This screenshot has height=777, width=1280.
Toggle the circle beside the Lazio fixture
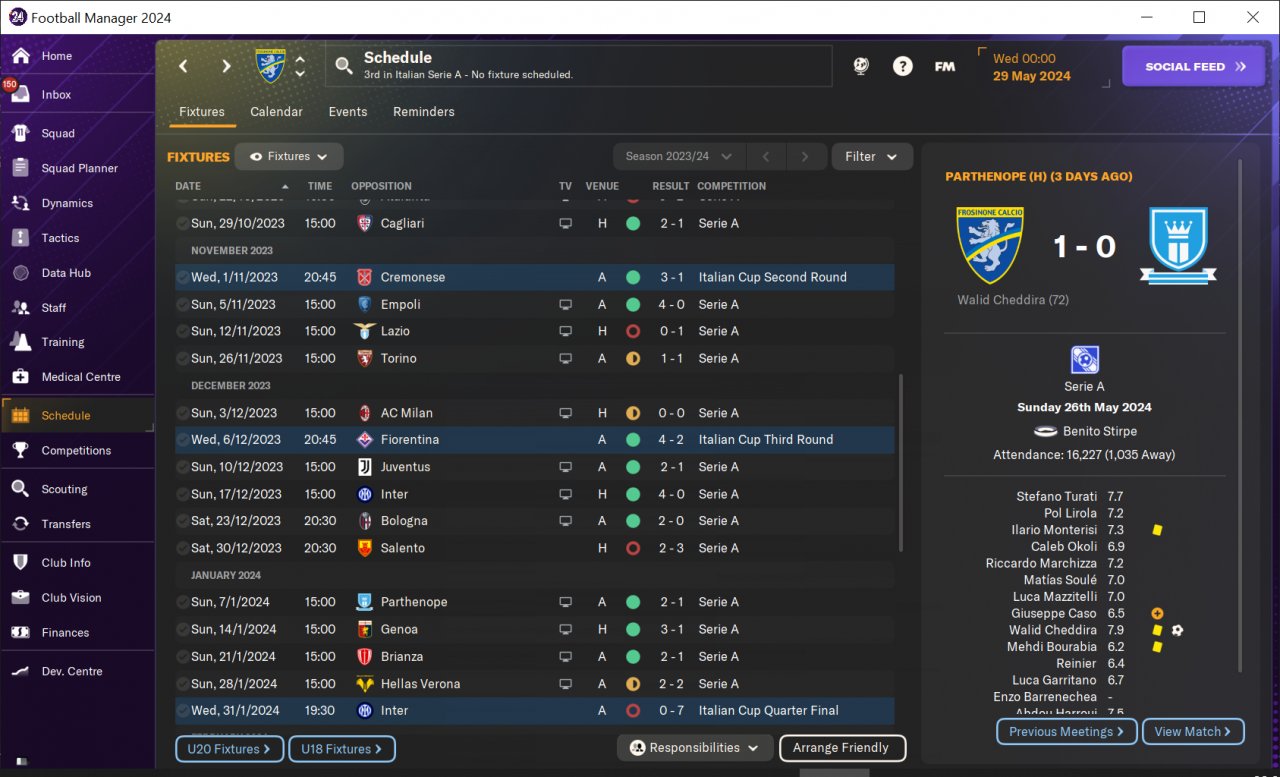182,331
